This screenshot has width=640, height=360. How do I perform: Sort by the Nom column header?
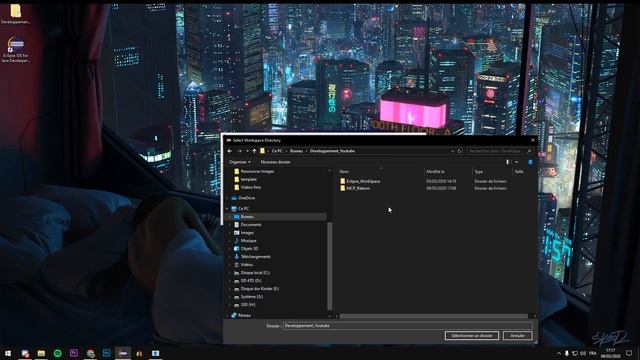[x=344, y=172]
